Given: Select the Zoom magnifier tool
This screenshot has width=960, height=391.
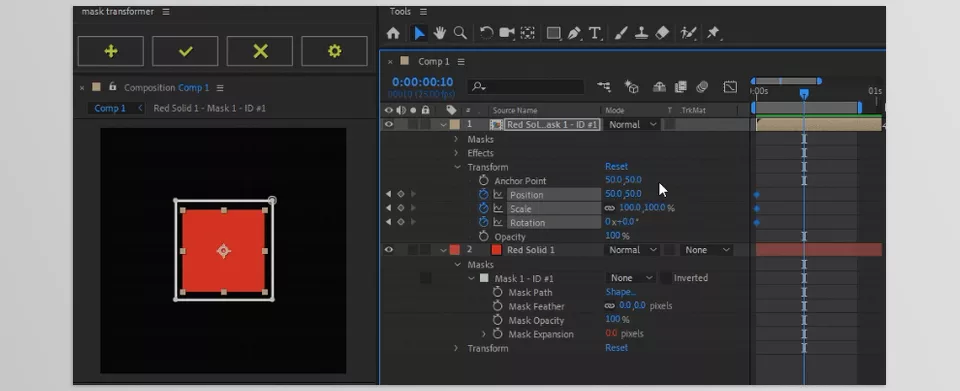Looking at the screenshot, I should point(460,33).
